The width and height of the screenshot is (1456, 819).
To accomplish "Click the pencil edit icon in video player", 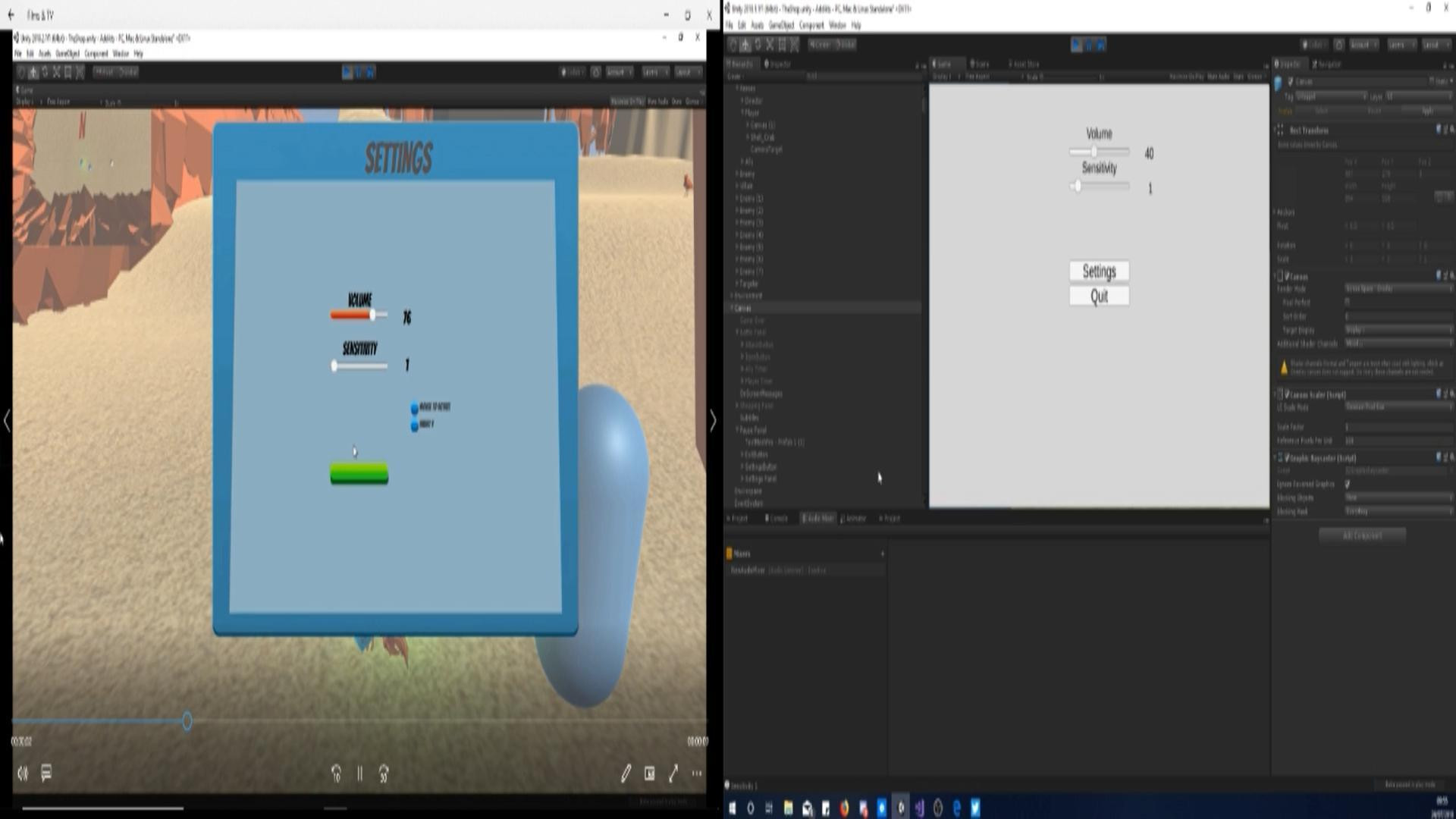I will 626,773.
